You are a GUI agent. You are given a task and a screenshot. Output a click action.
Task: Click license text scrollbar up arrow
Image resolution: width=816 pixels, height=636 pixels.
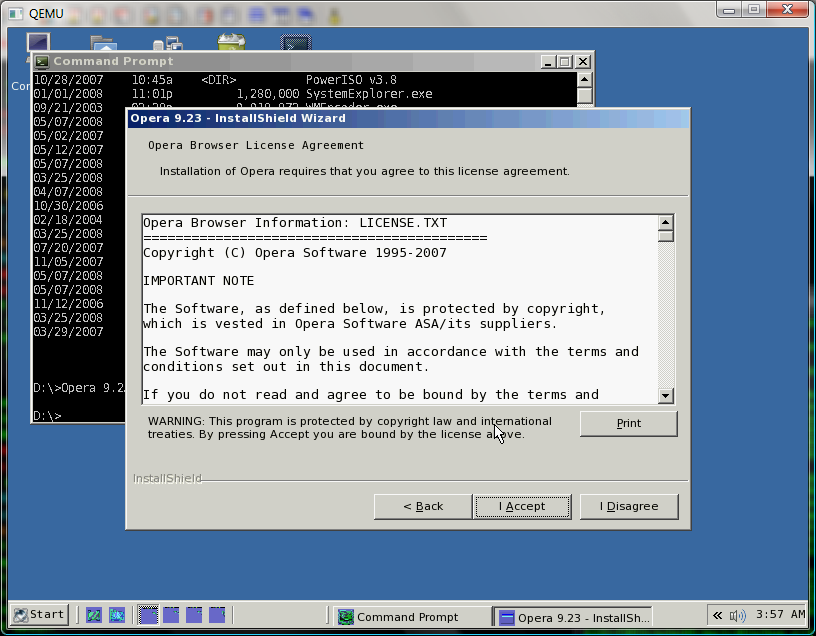[x=665, y=223]
